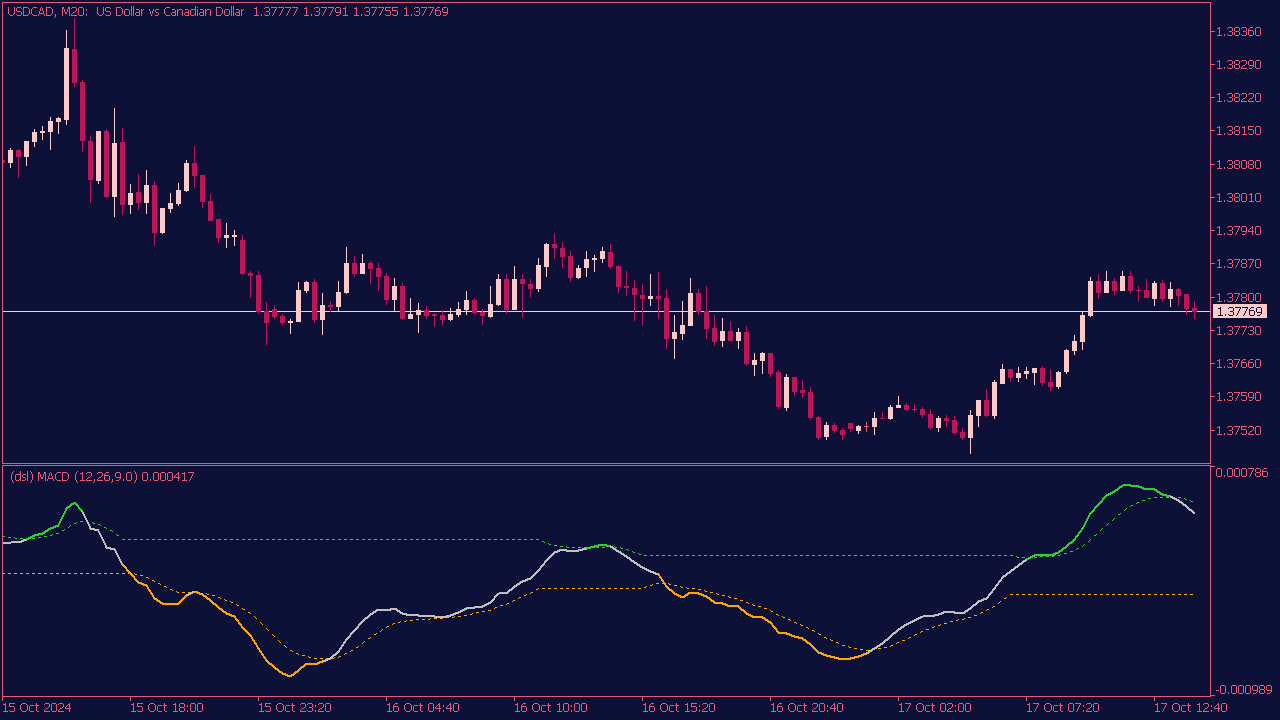Click the white horizontal current price line
Image resolution: width=1280 pixels, height=720 pixels.
[x=606, y=312]
